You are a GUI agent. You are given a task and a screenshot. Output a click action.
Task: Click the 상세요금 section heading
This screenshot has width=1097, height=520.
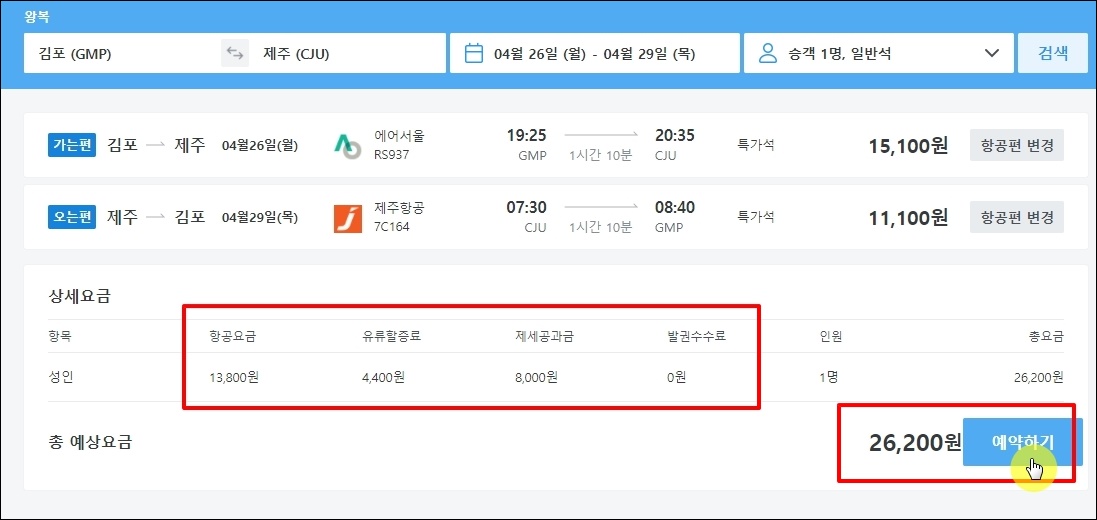pos(79,296)
